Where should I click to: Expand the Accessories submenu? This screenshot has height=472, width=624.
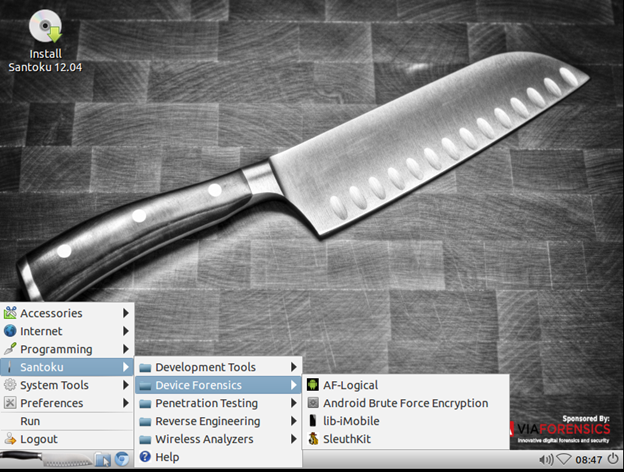(x=60, y=313)
